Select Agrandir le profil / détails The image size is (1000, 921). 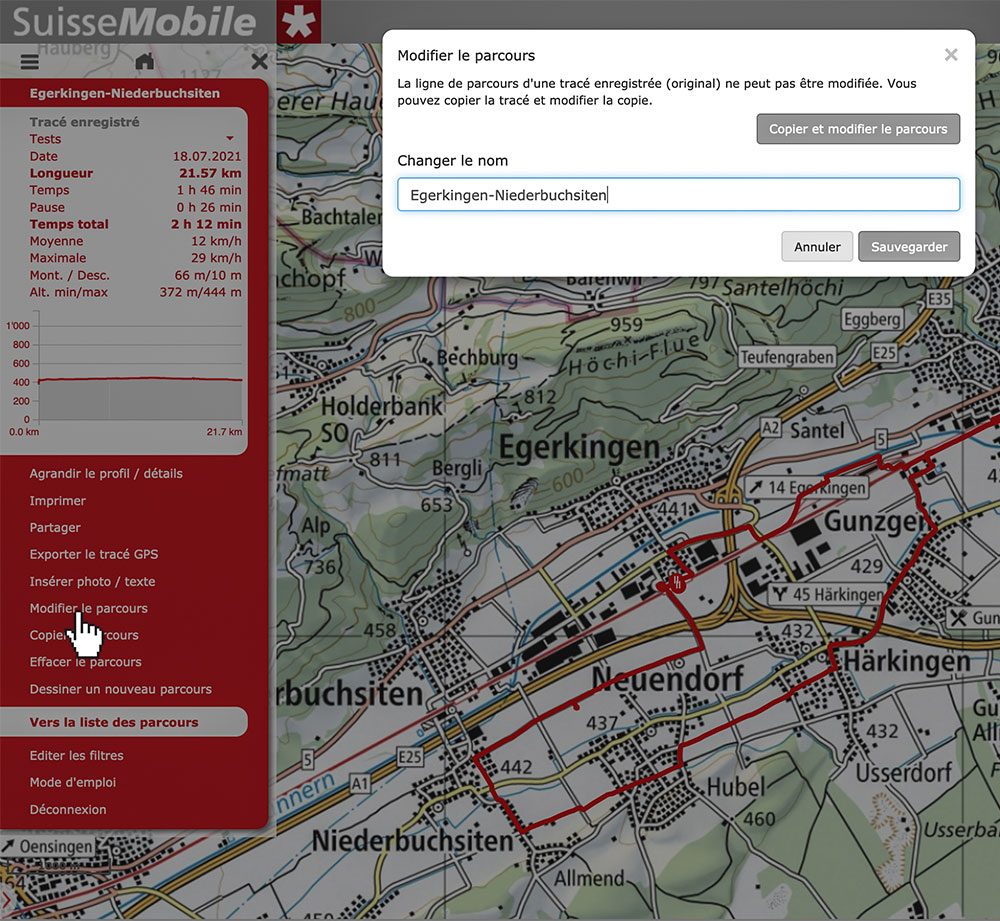(106, 473)
